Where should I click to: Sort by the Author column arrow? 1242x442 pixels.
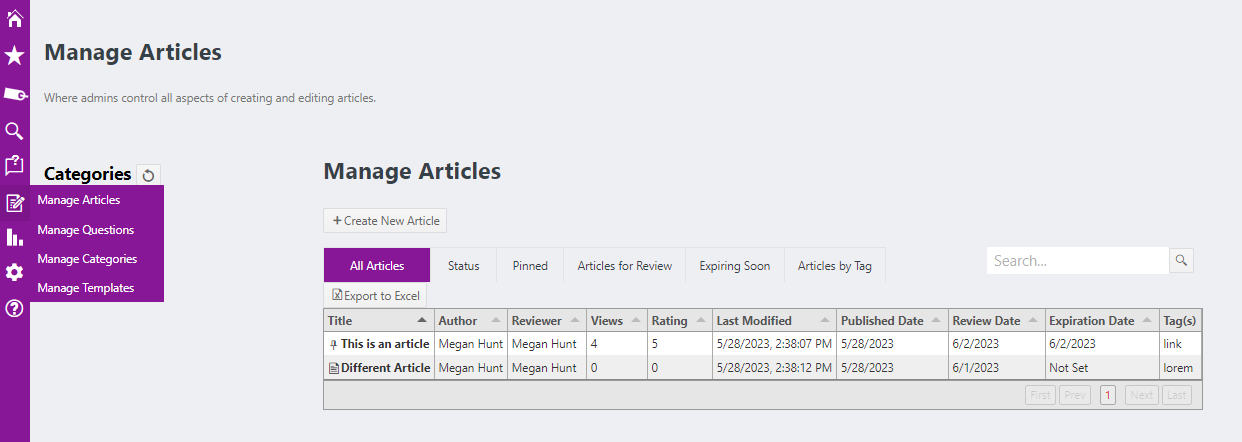[494, 321]
